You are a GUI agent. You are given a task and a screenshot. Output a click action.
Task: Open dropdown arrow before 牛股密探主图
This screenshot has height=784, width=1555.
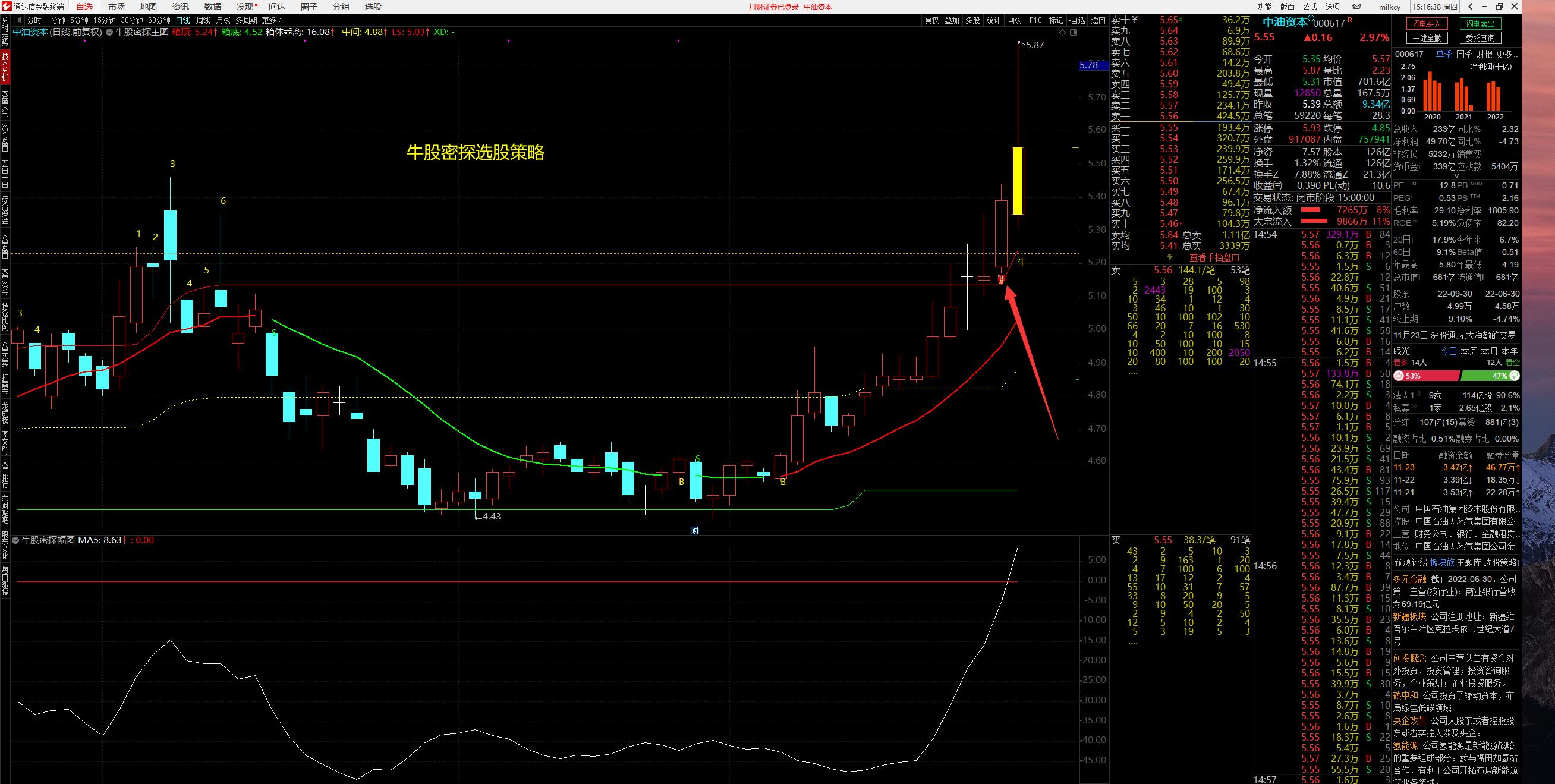pos(109,32)
